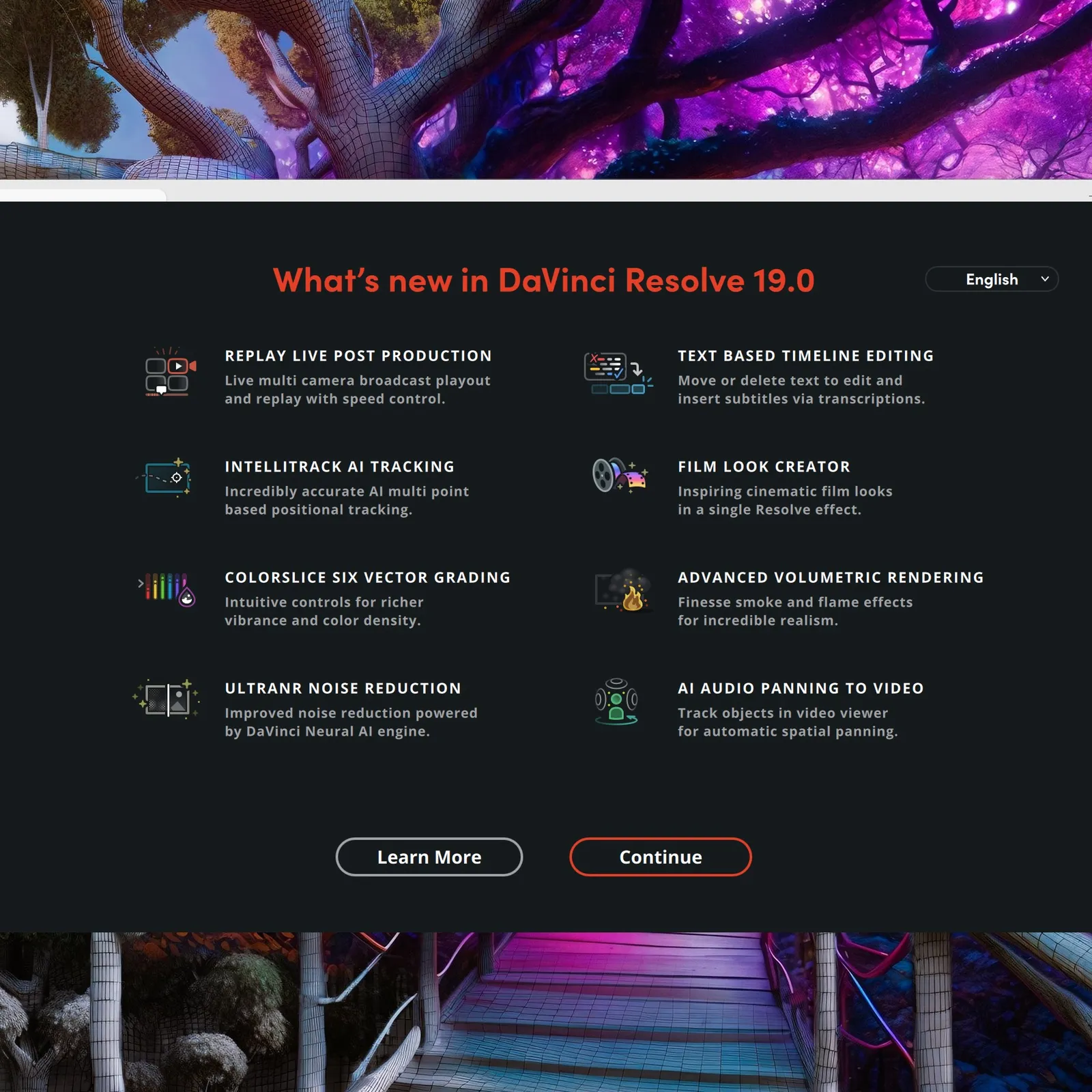Click the AI Audio Panning icon
The width and height of the screenshot is (1092, 1092).
pos(616,701)
